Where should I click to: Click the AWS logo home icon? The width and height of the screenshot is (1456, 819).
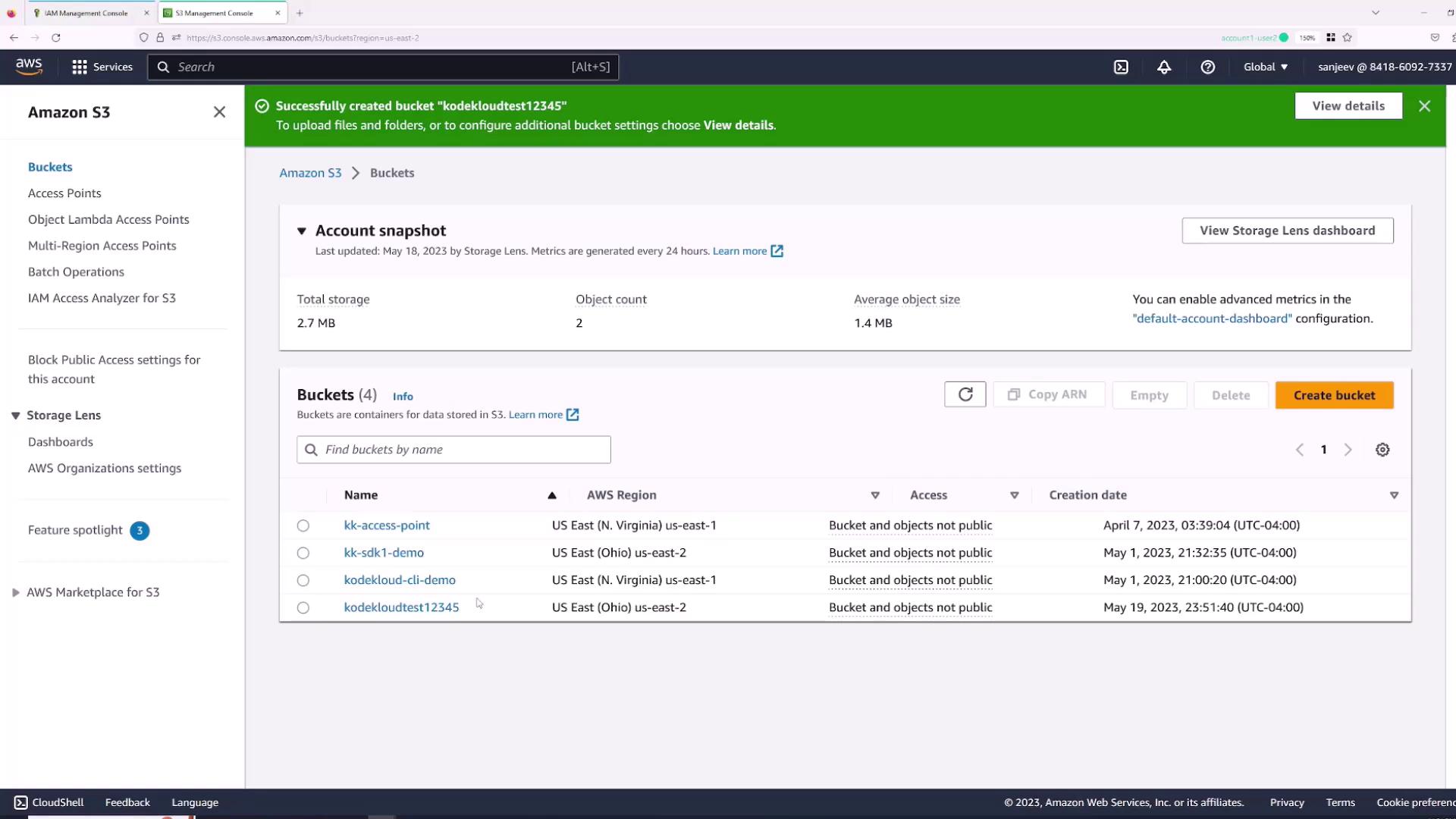coord(29,67)
